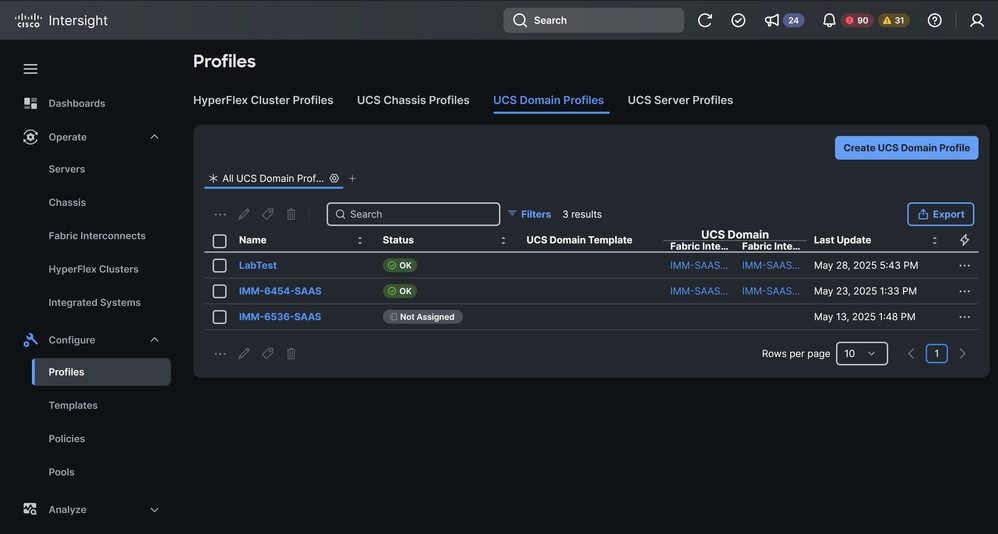Collapse the Operate section chevron
Viewport: 998px width, 534px height.
(x=154, y=137)
